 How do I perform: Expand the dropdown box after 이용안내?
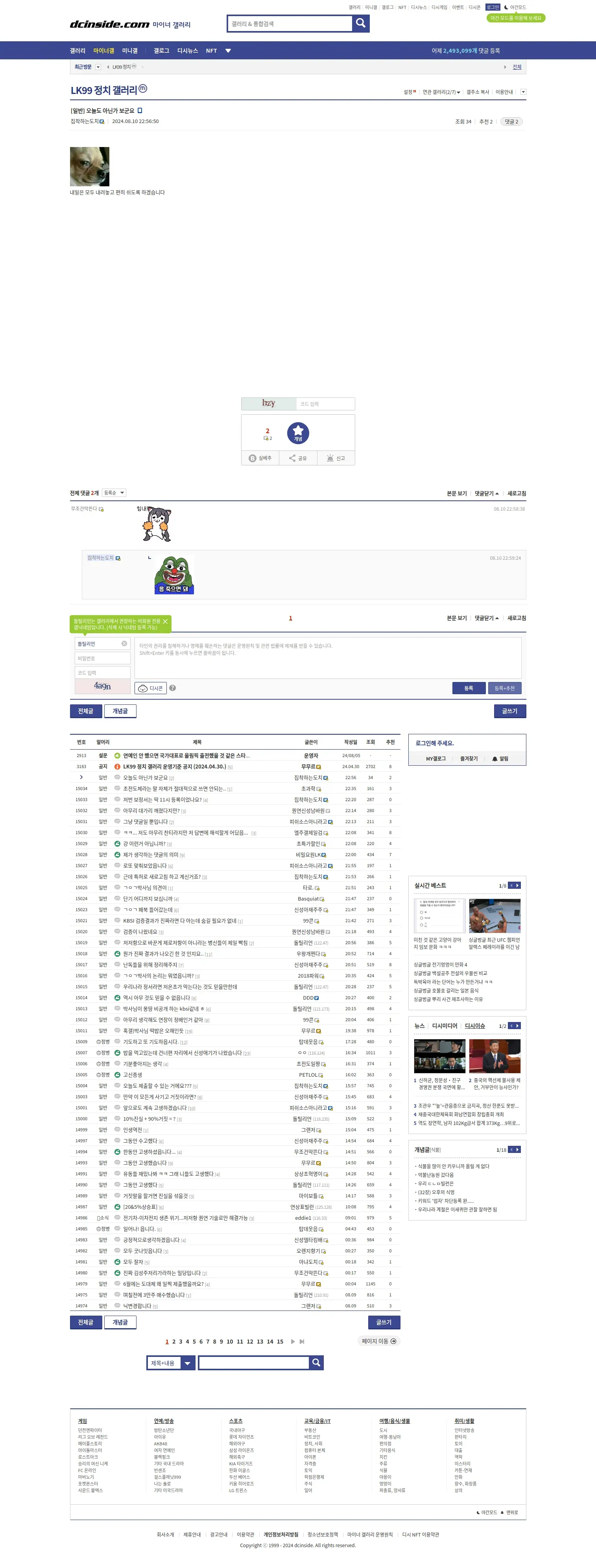523,92
